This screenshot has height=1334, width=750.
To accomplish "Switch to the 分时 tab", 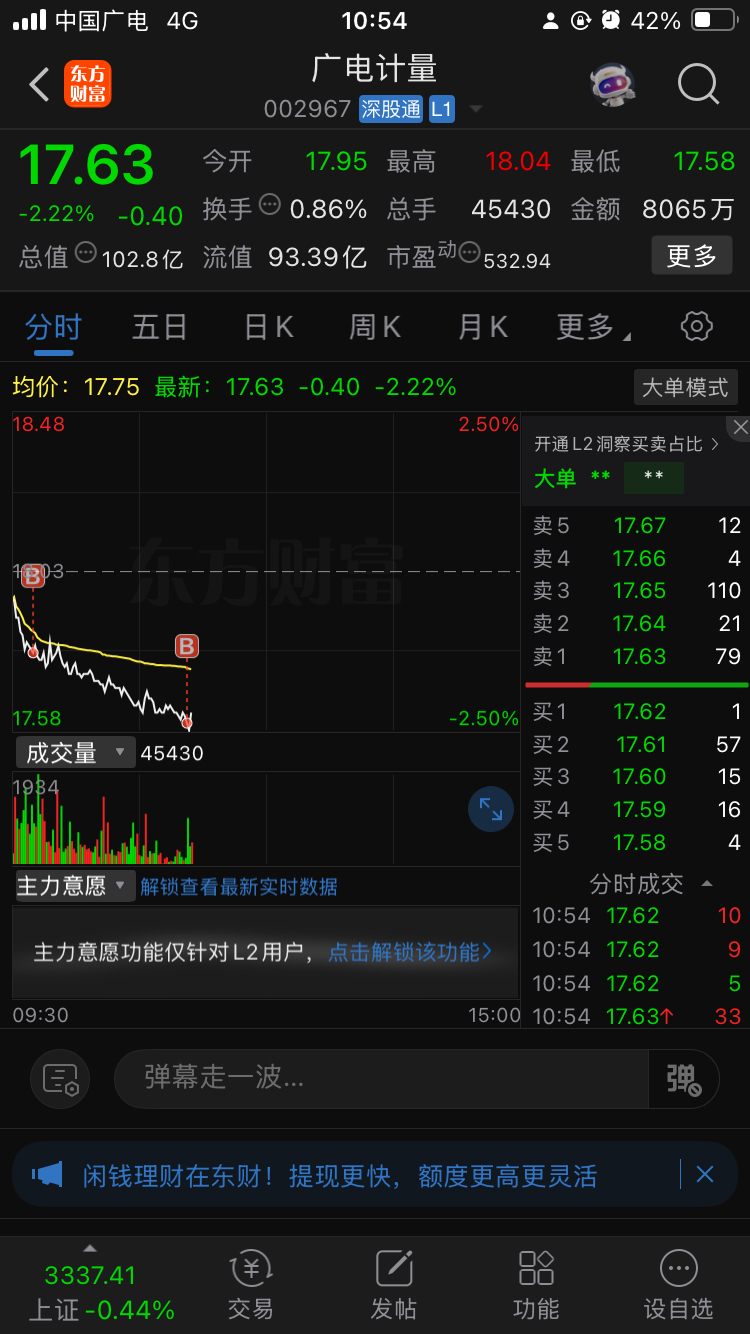I will pyautogui.click(x=53, y=327).
